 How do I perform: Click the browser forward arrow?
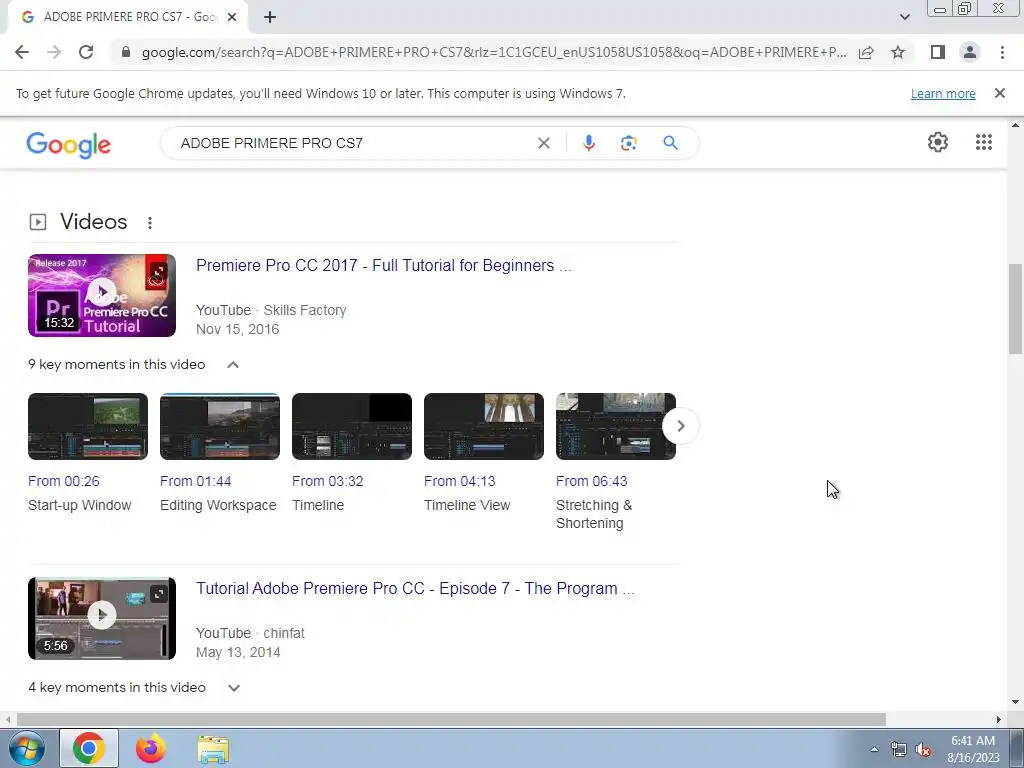coord(54,52)
